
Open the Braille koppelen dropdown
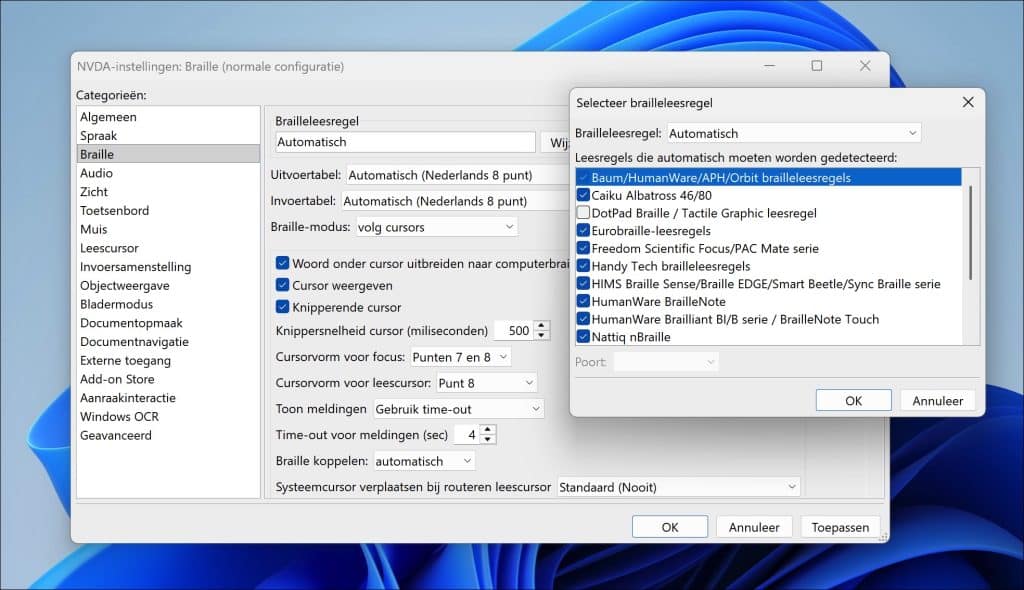(x=424, y=461)
